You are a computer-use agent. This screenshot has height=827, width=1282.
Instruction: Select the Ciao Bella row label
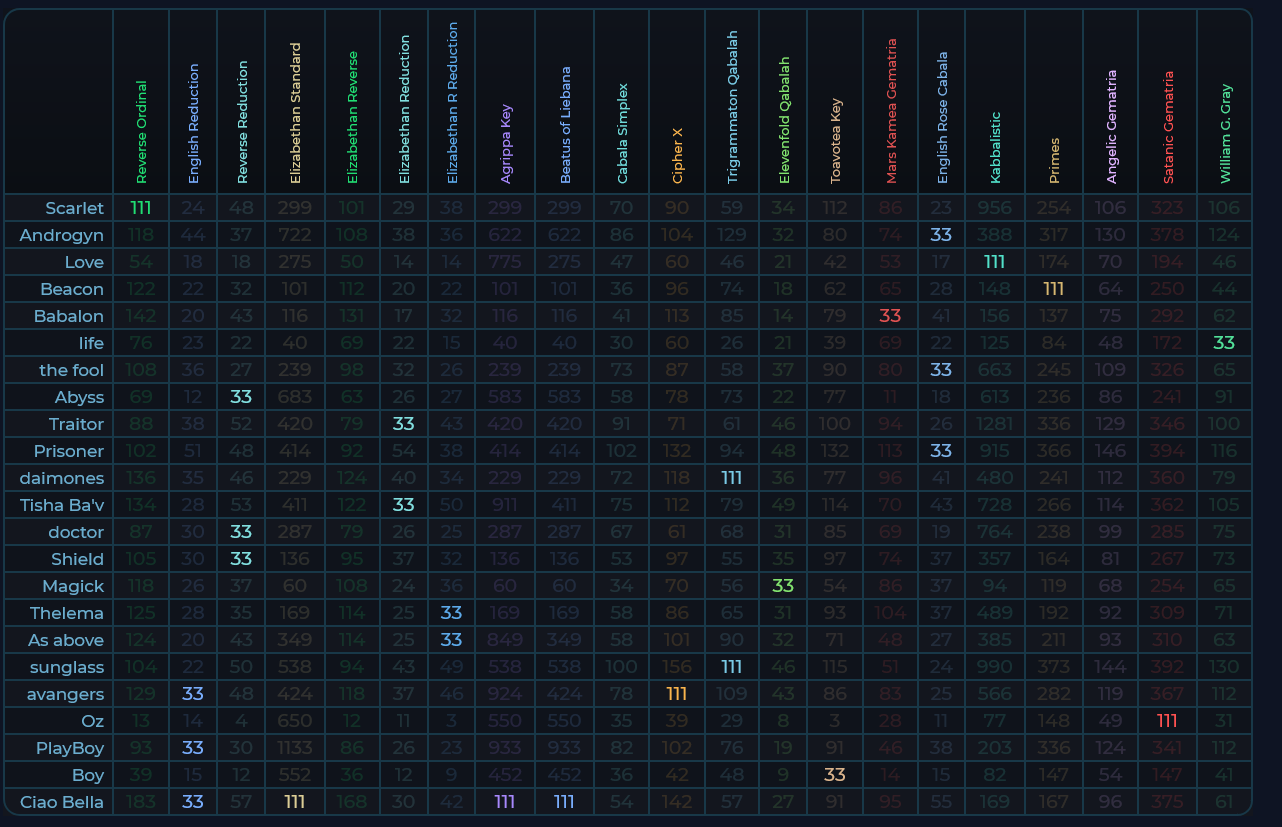tap(61, 801)
